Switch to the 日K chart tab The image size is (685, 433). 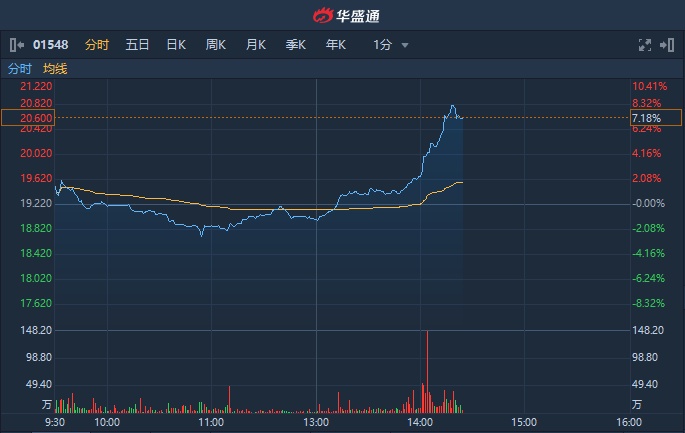pyautogui.click(x=176, y=45)
